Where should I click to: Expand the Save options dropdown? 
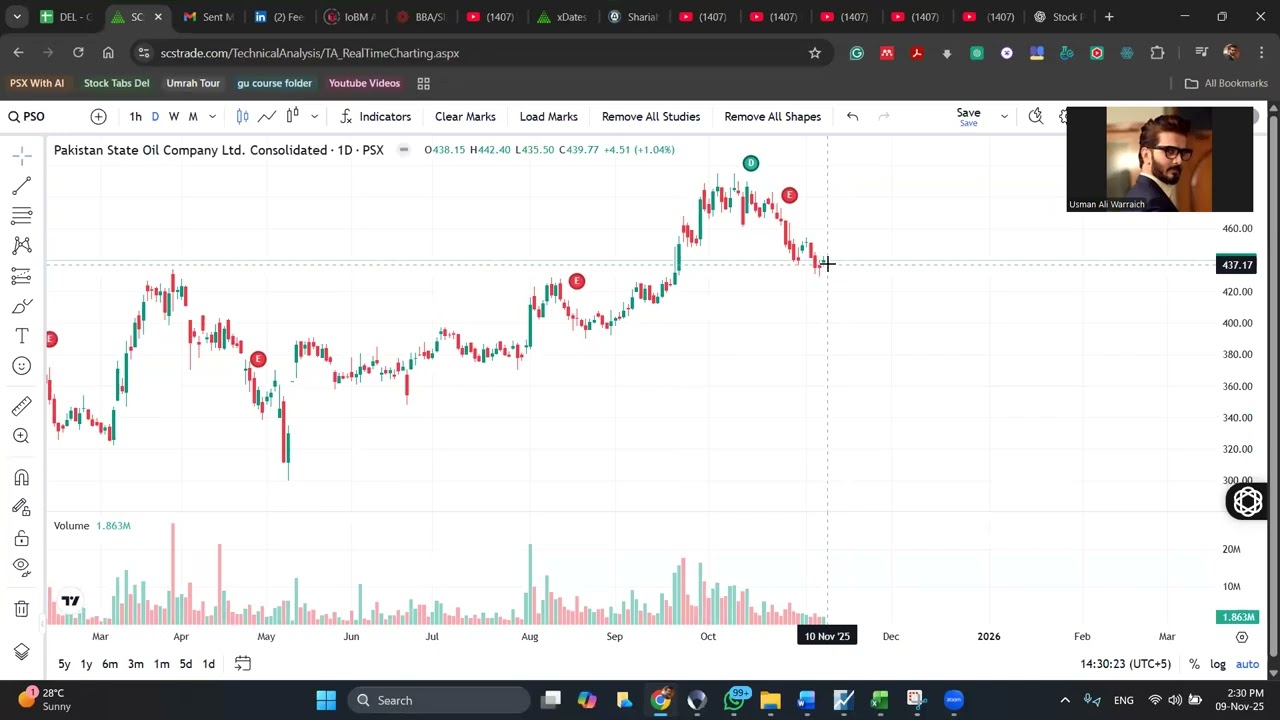(1004, 117)
